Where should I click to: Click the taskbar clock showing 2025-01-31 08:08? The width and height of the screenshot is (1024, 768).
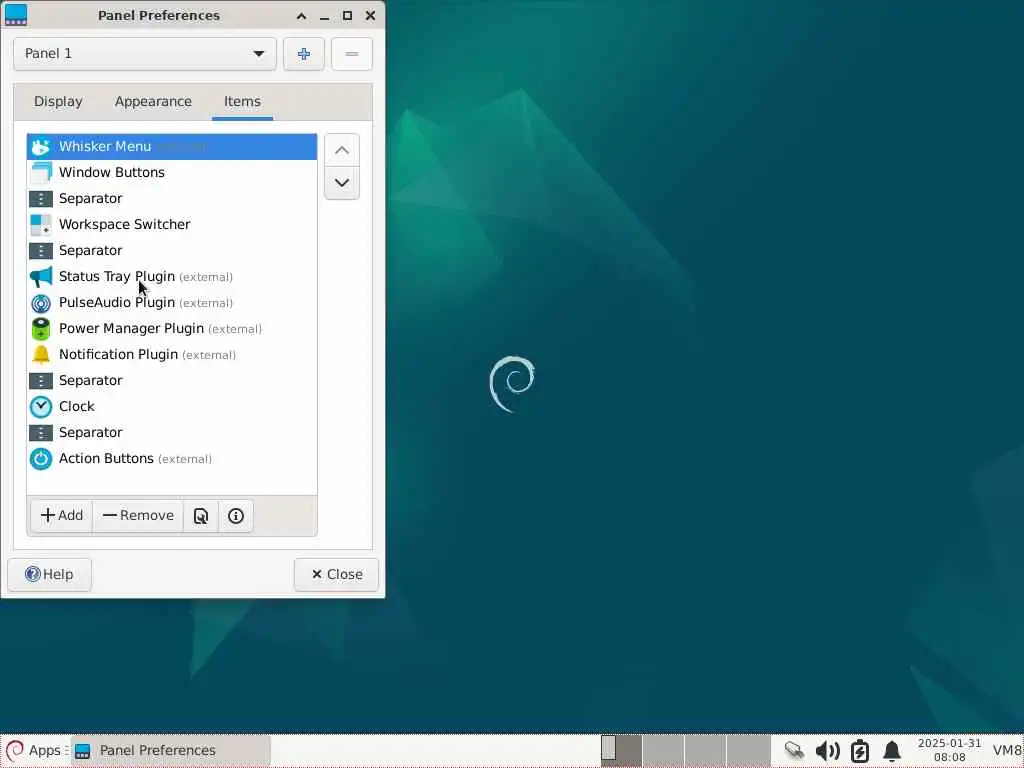click(x=949, y=750)
